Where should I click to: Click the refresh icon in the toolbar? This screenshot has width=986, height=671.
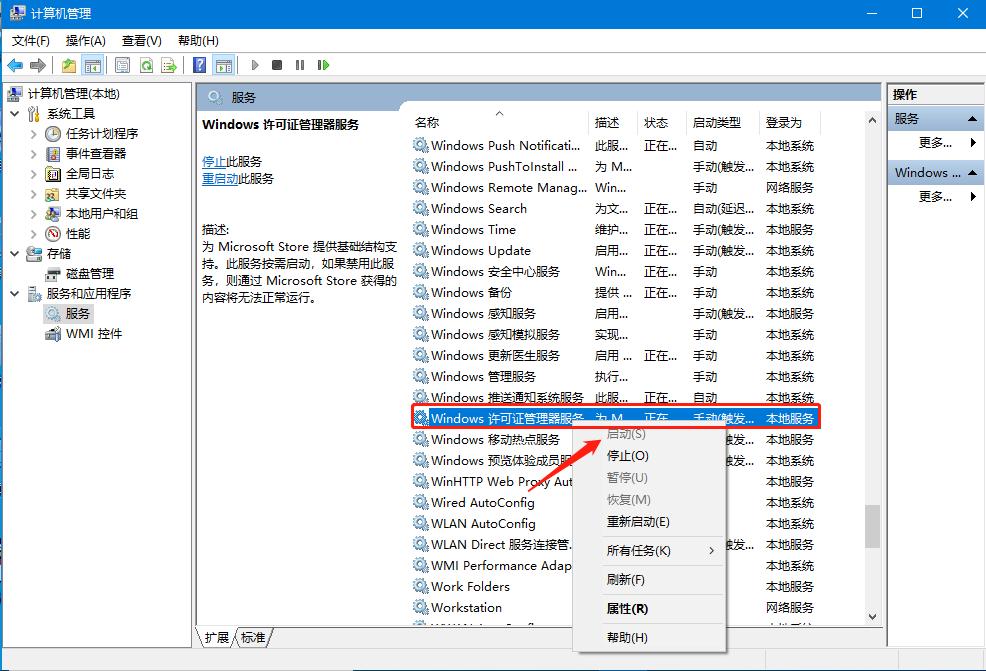click(x=144, y=65)
